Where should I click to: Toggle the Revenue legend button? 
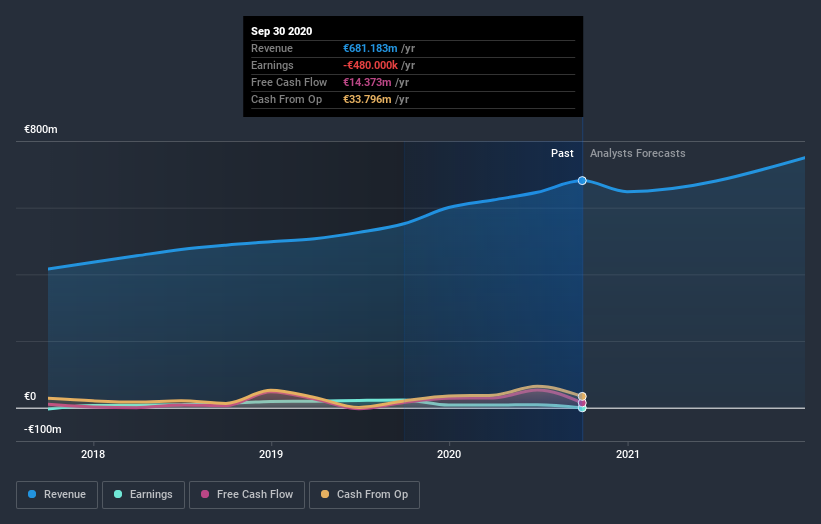[57, 495]
